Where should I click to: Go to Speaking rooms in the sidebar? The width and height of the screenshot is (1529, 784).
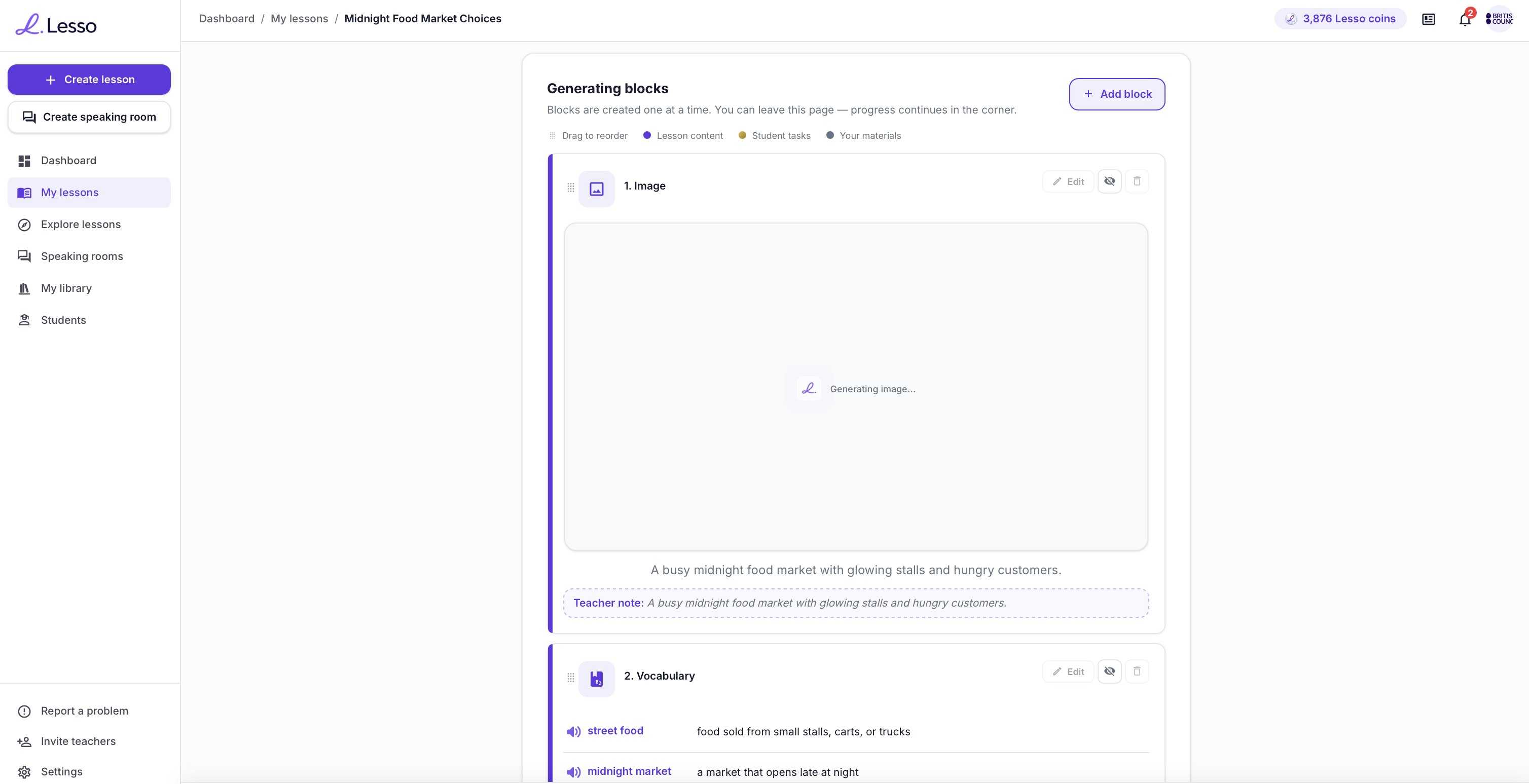point(89,256)
